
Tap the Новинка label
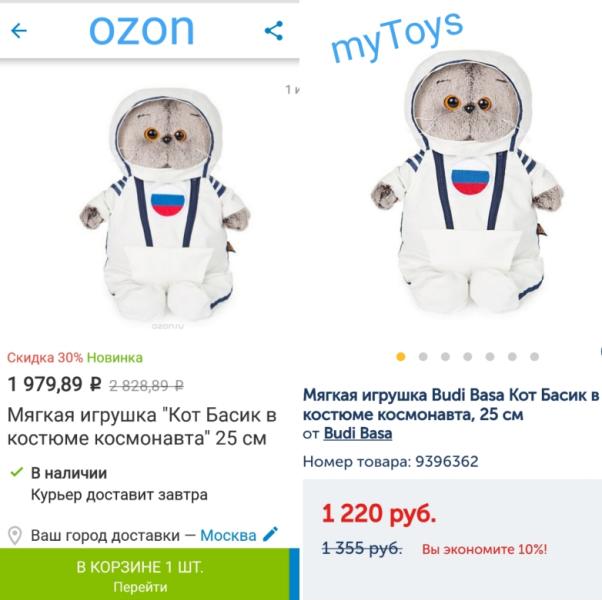tap(115, 358)
